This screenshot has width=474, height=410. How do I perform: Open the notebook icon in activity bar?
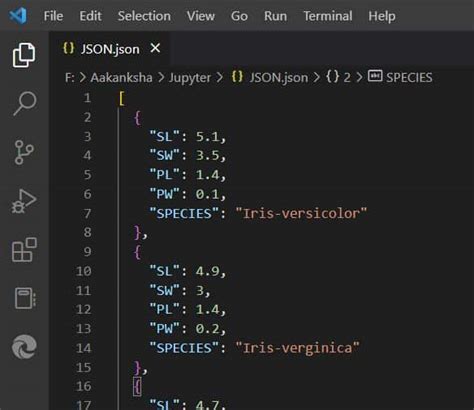point(25,298)
